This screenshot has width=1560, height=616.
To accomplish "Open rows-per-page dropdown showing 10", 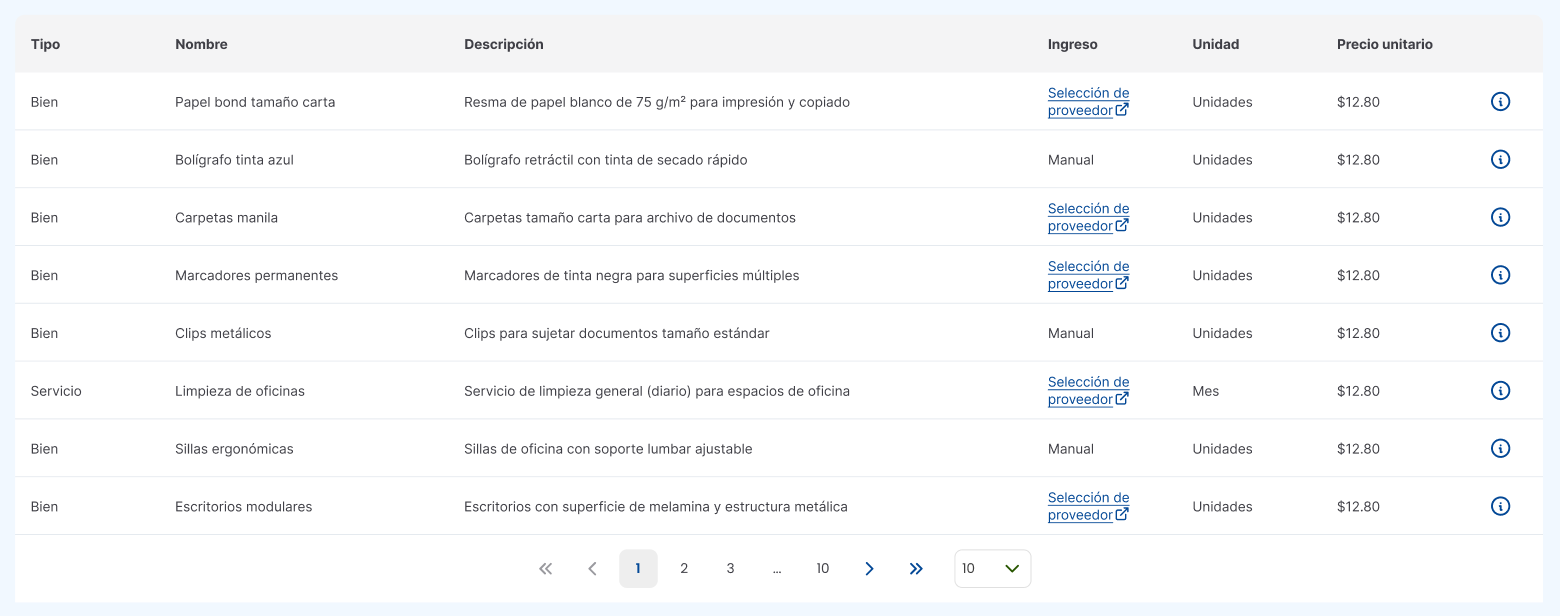I will 992,569.
